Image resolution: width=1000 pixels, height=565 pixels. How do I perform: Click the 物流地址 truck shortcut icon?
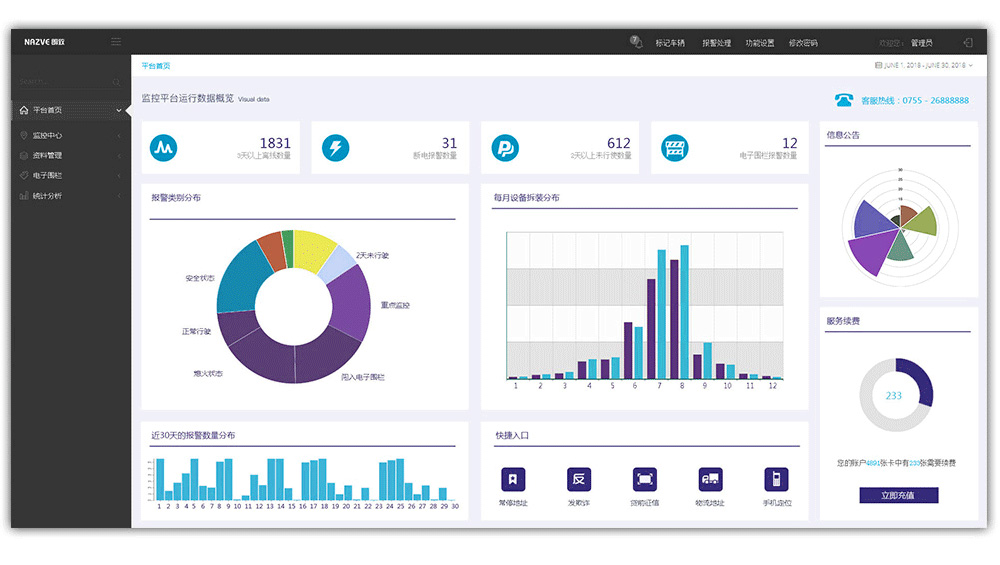pos(710,479)
